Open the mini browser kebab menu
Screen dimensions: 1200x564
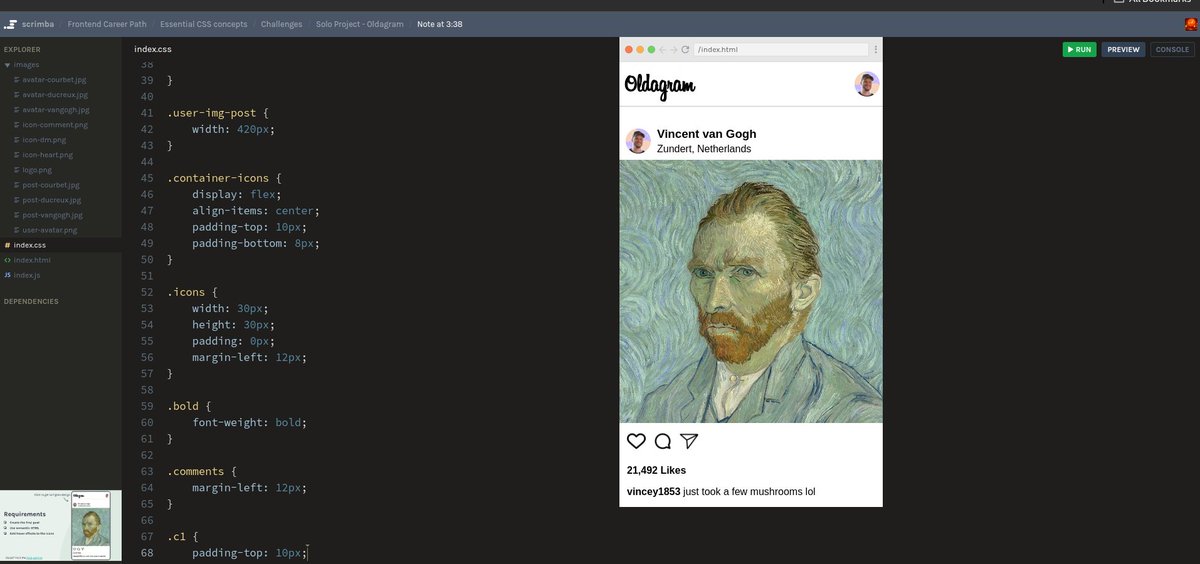[x=876, y=49]
